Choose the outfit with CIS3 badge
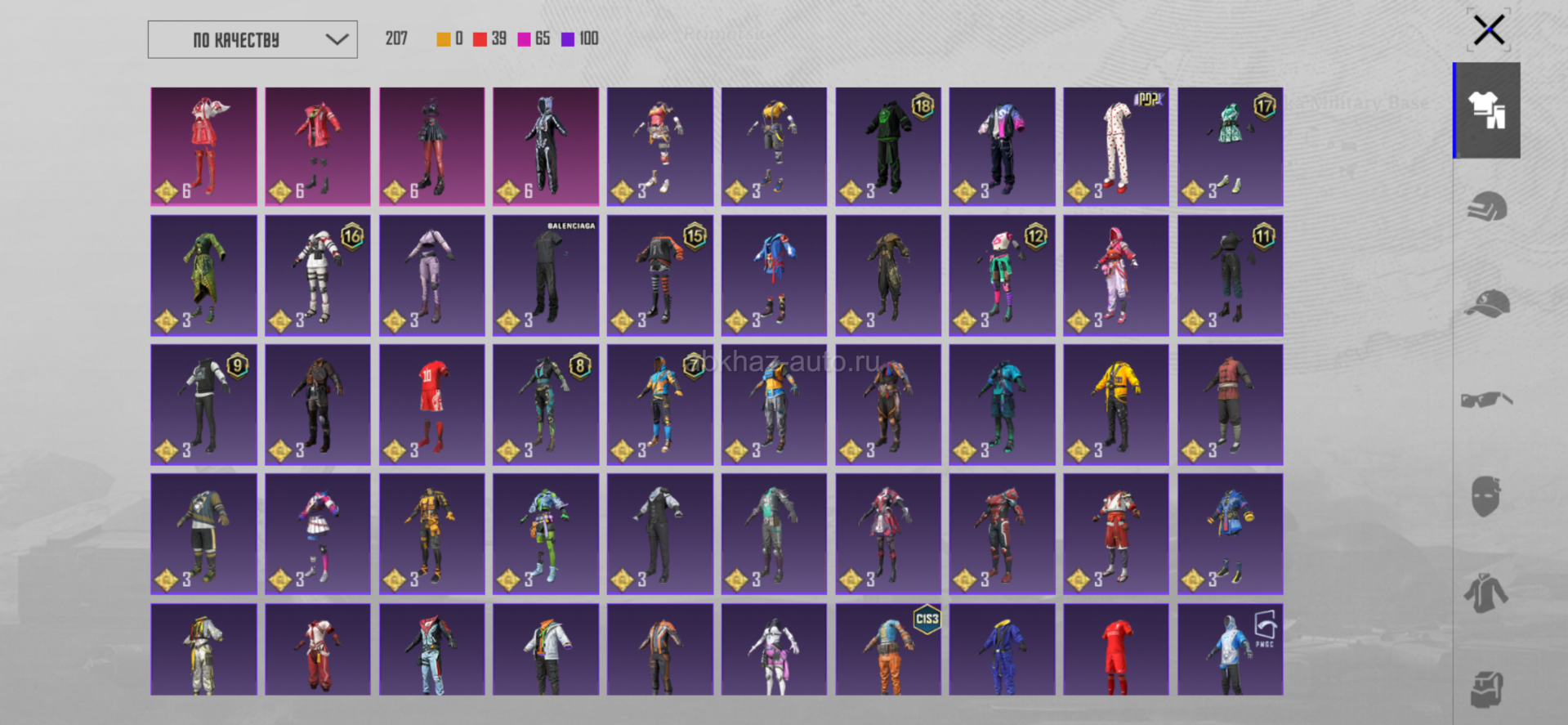 click(887, 650)
